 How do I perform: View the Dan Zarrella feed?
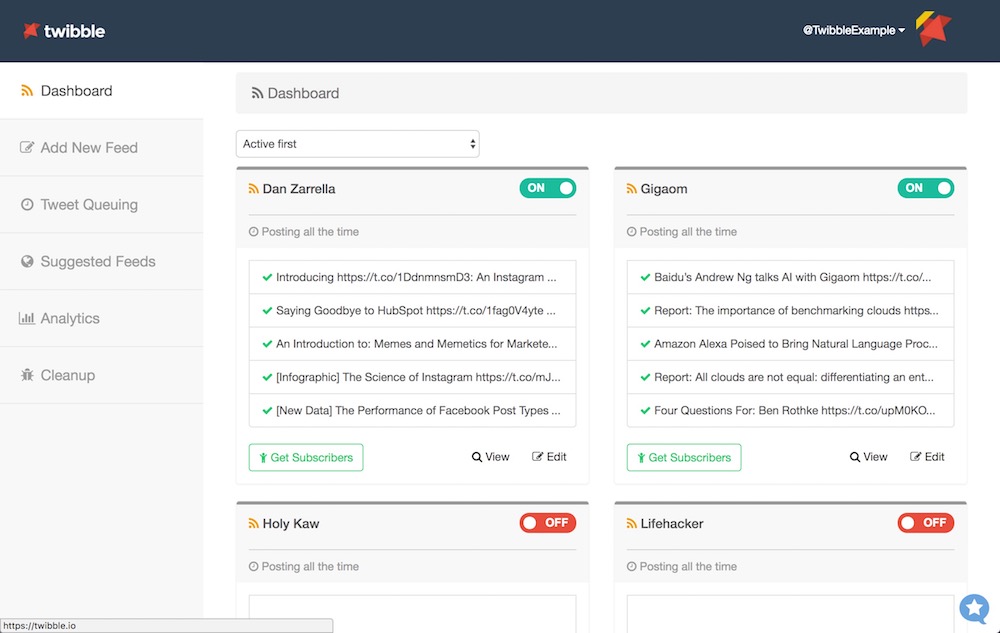tap(490, 457)
